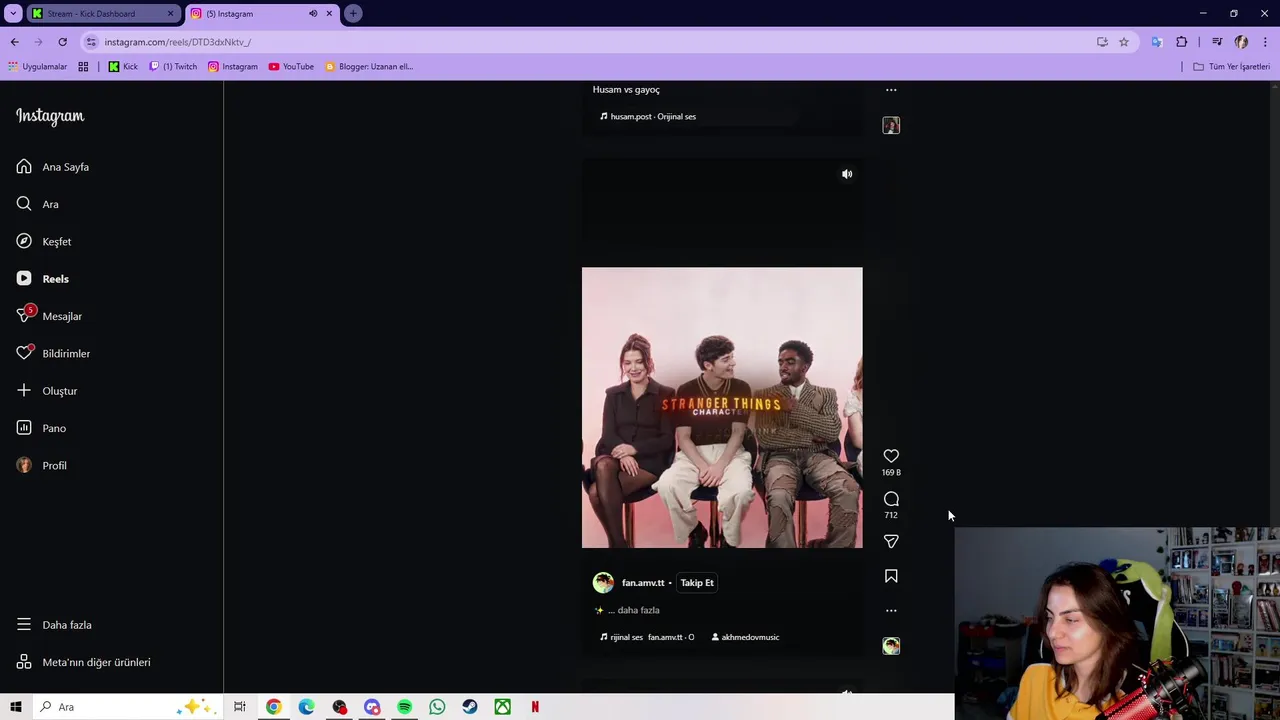
Task: Open more options for Husam reel
Action: [x=891, y=90]
